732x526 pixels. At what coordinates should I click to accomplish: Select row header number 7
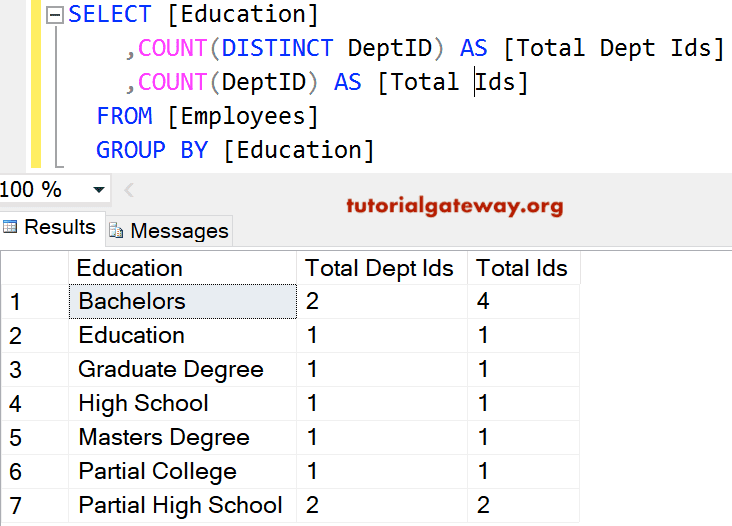pos(35,506)
